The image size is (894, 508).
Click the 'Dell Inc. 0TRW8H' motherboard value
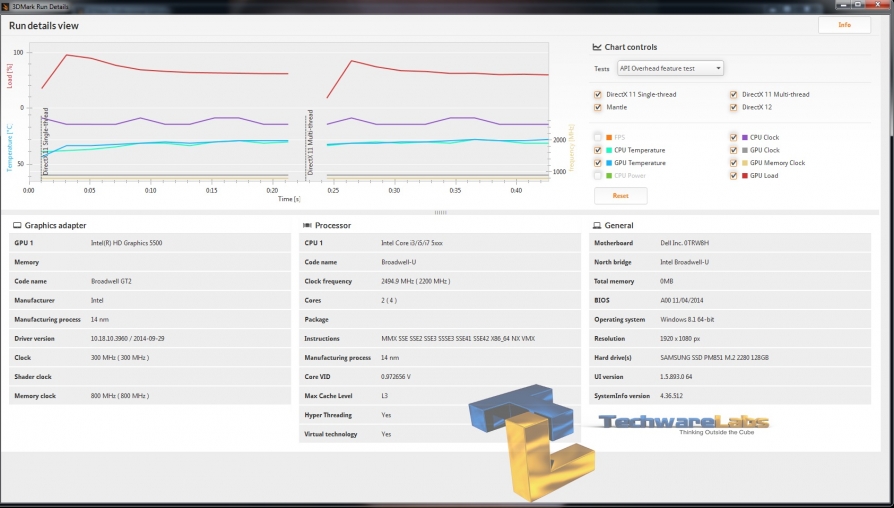[684, 243]
